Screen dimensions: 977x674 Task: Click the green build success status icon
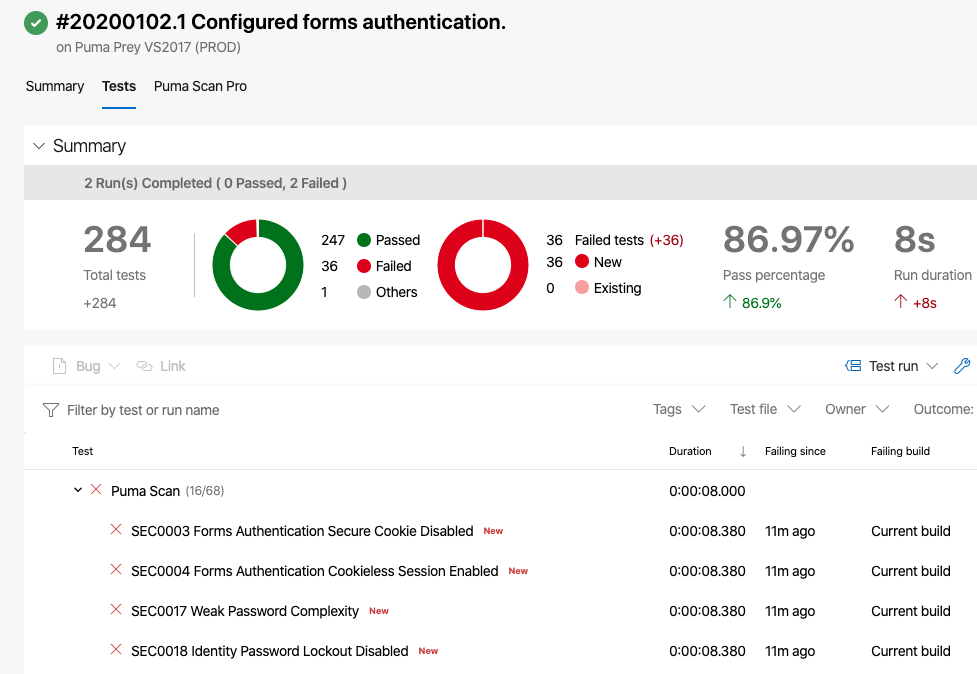point(36,23)
